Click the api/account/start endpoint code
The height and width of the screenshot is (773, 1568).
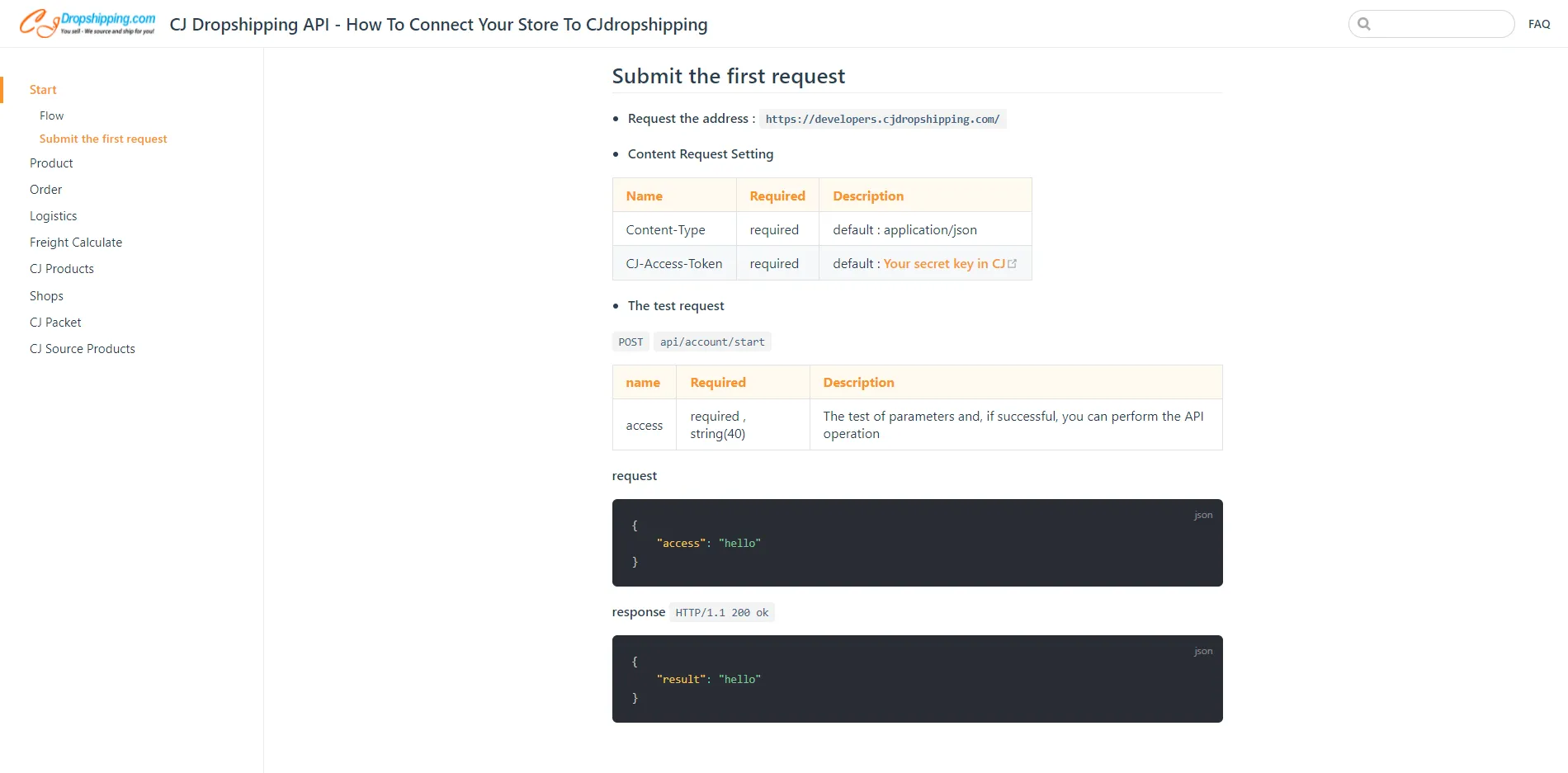pyautogui.click(x=712, y=342)
